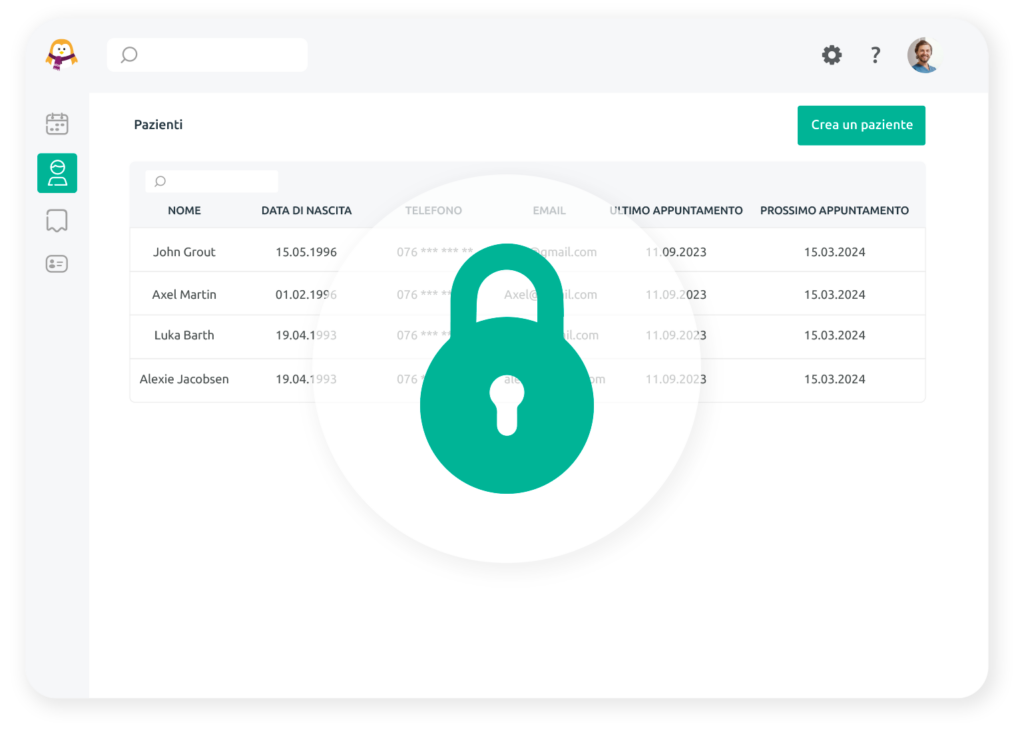The width and height of the screenshot is (1024, 738).
Task: Click the ULTIMO APPUNTAMENTO column header
Action: 676,210
